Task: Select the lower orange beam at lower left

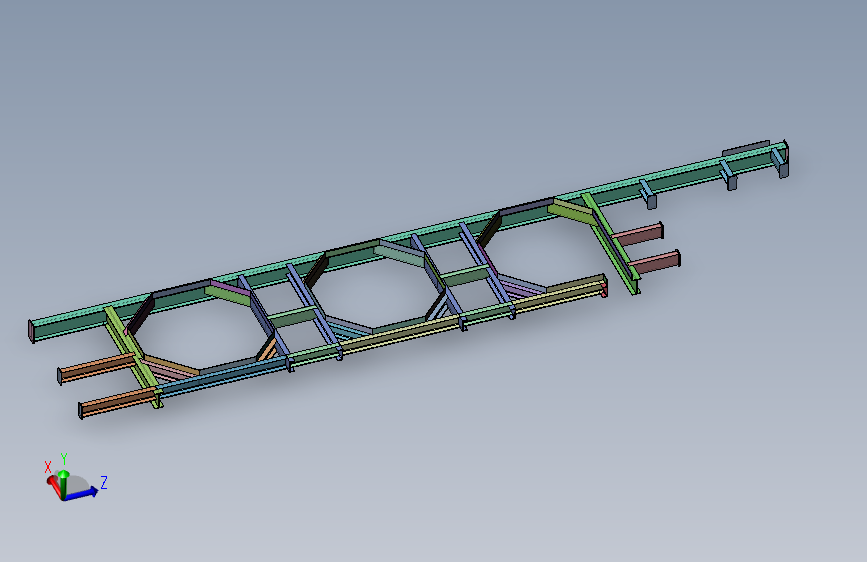Action: (118, 402)
